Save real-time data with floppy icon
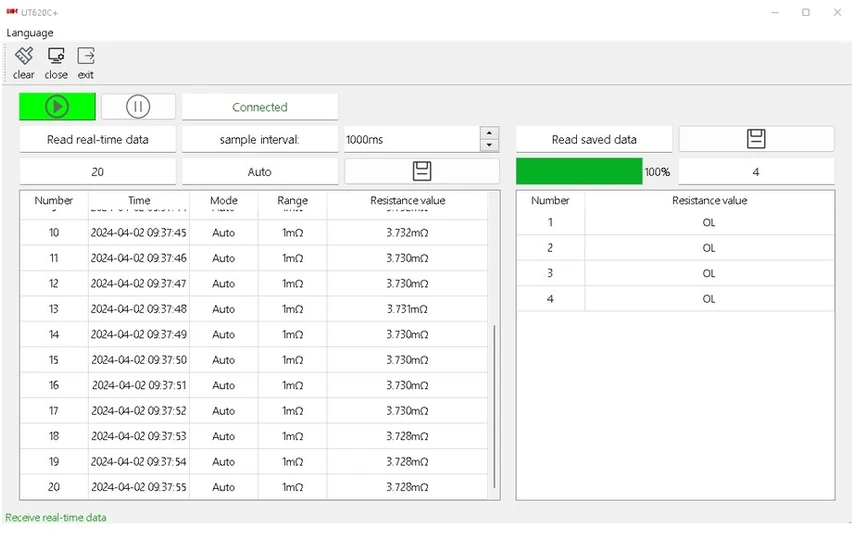853x535 pixels. click(422, 171)
